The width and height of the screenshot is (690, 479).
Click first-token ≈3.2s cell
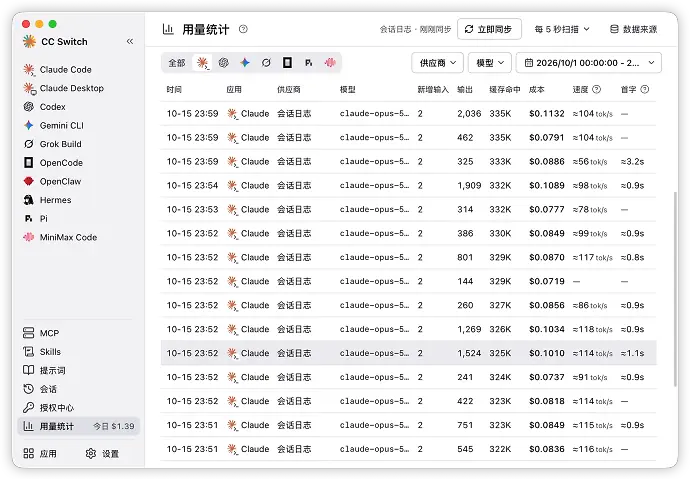tap(632, 161)
